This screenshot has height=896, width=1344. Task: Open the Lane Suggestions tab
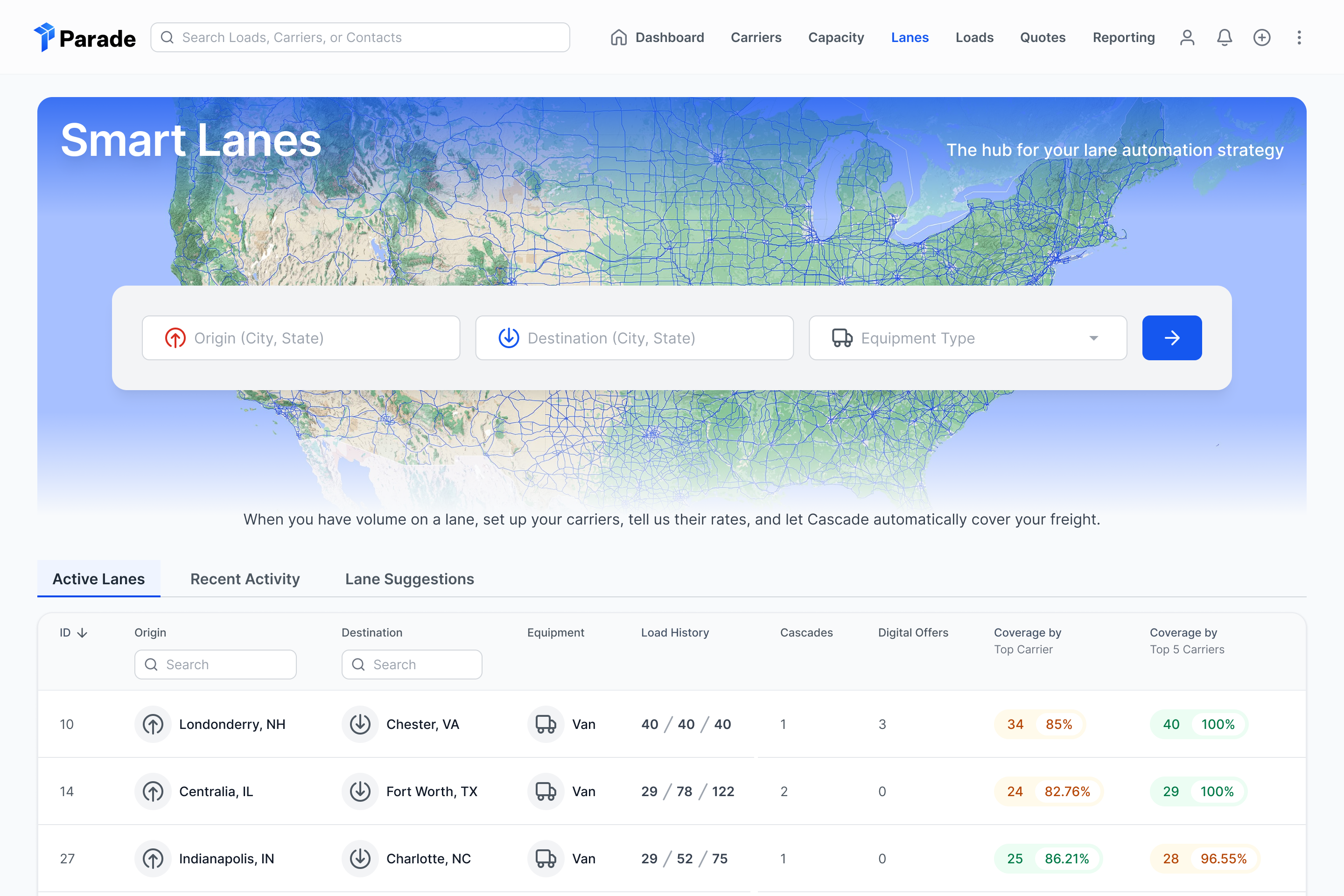point(409,579)
